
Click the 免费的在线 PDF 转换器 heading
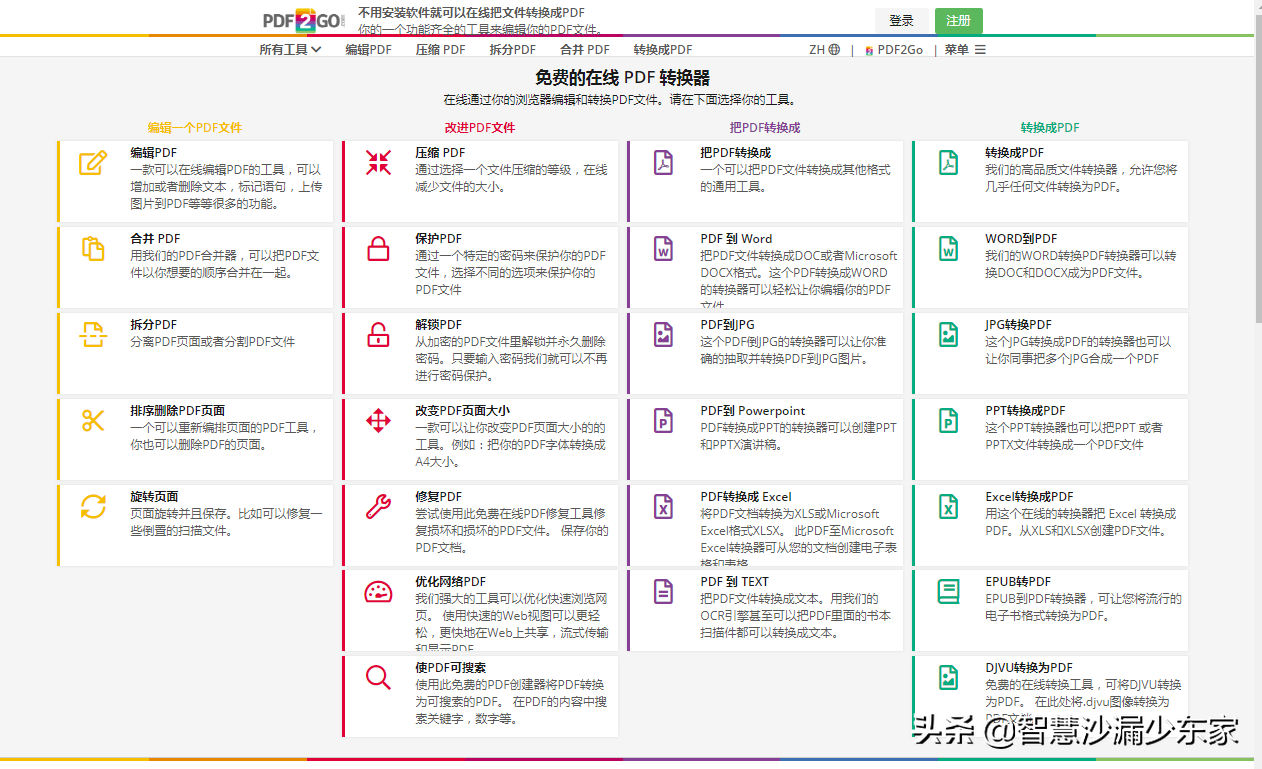[623, 78]
